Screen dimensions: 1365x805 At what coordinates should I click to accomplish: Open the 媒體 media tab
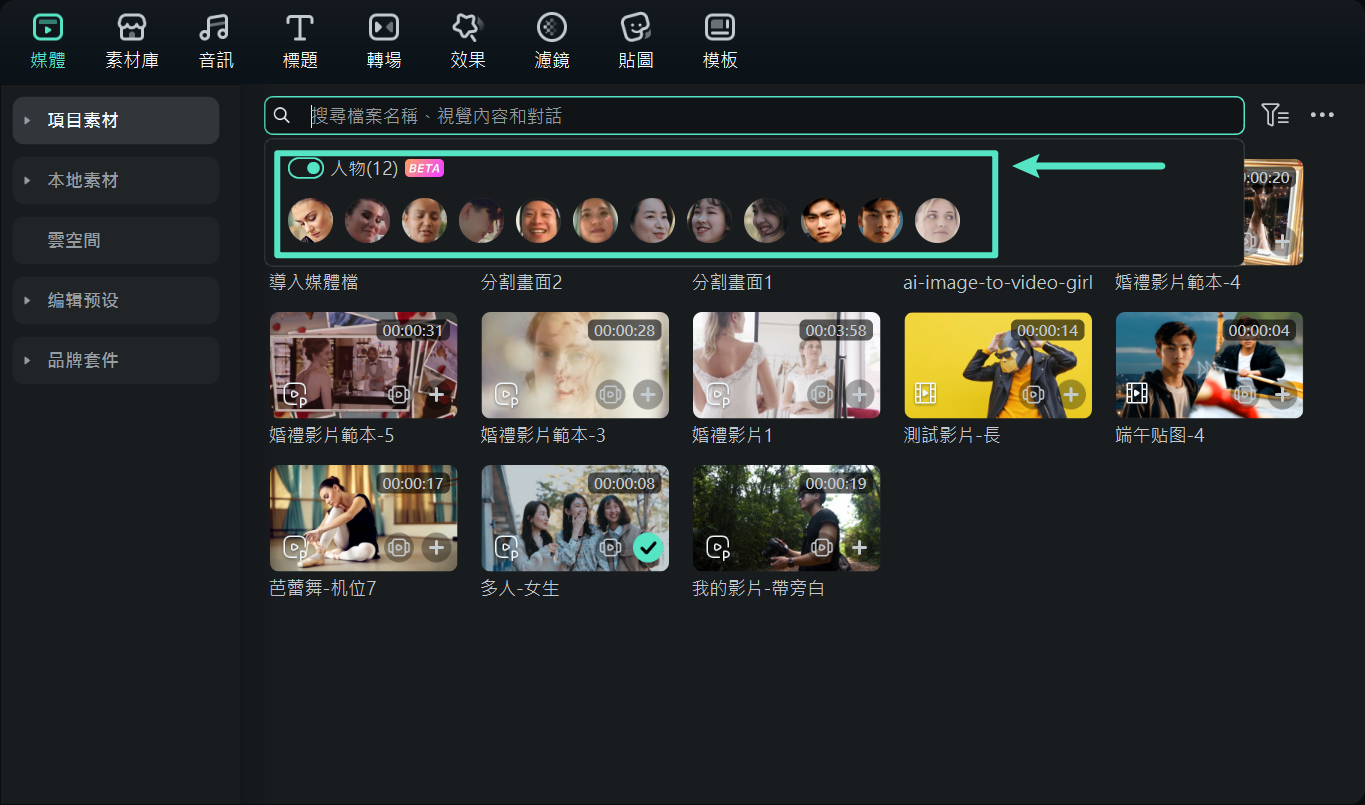click(x=48, y=41)
